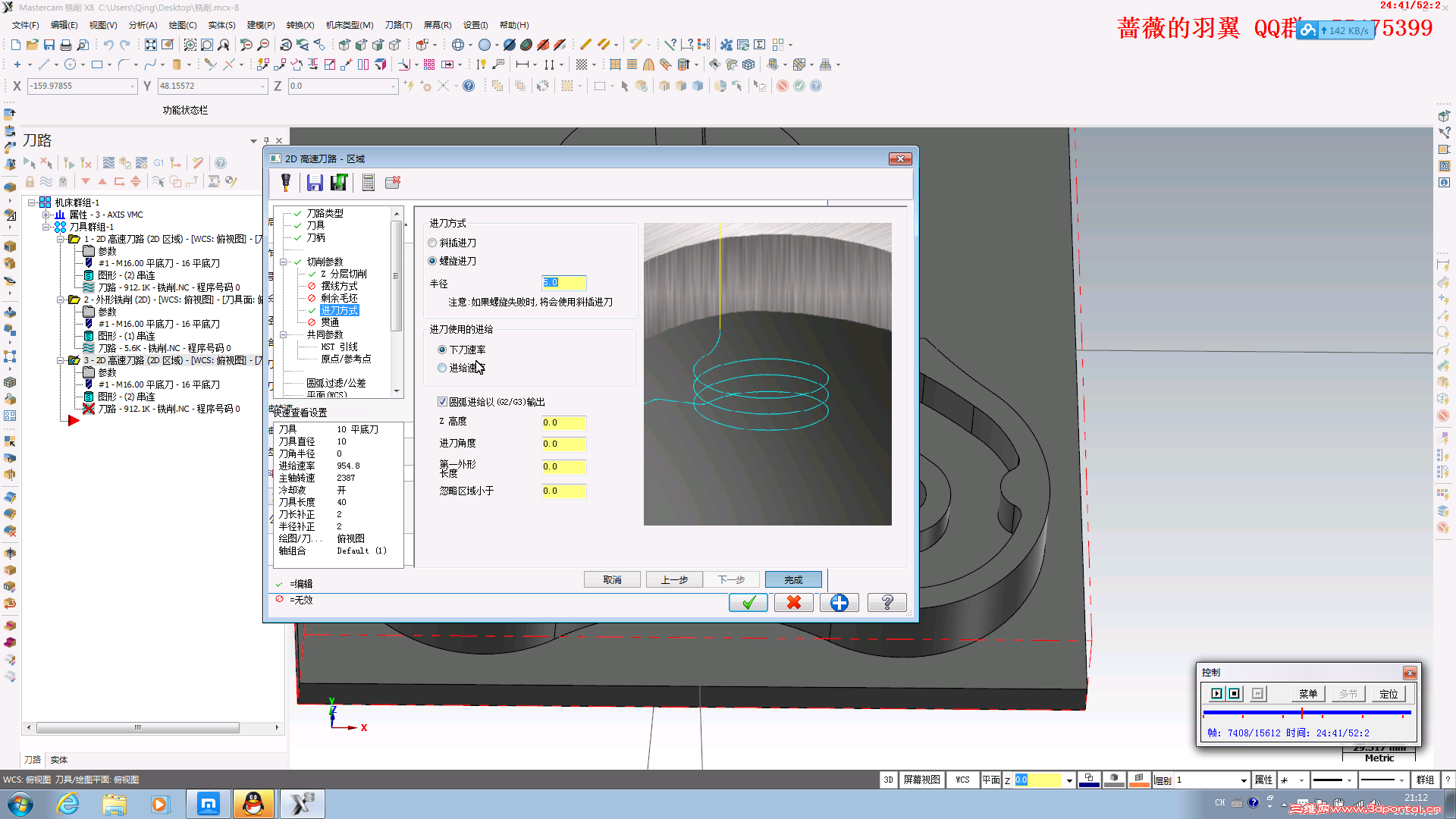Image resolution: width=1456 pixels, height=819 pixels.
Task: Open the 刀路(T) menu
Action: tap(398, 25)
